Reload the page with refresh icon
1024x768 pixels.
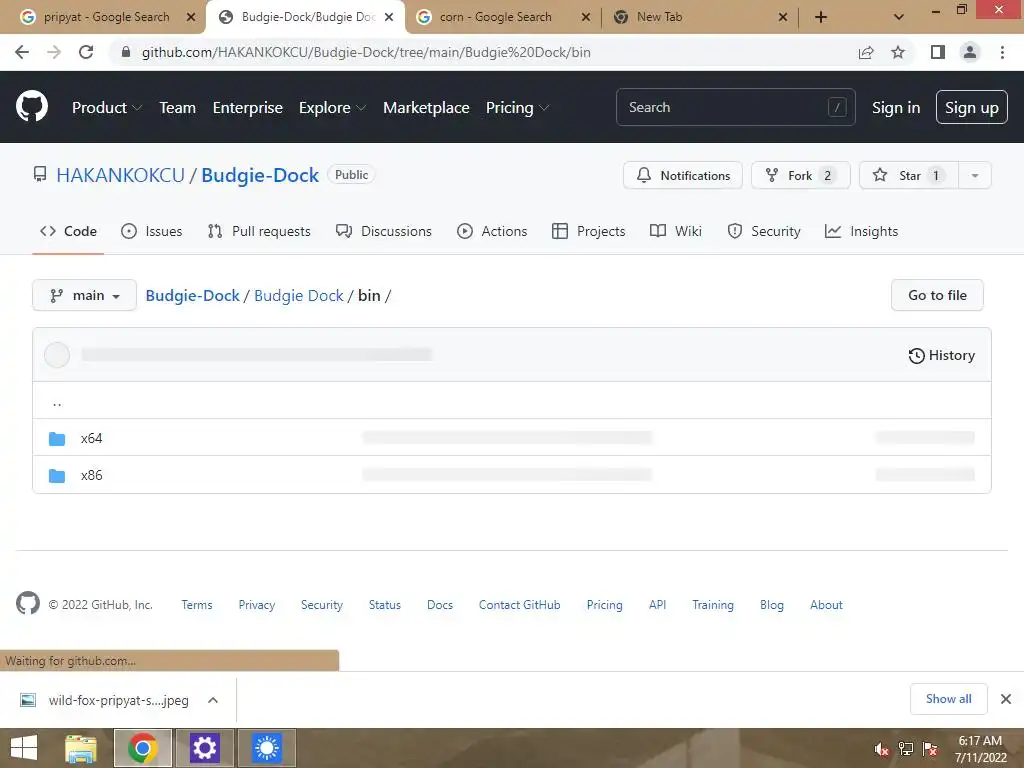[86, 52]
